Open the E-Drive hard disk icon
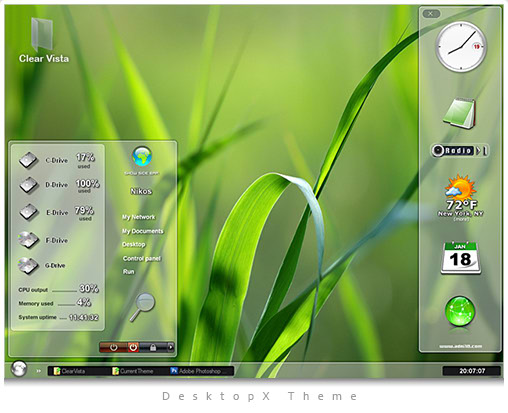The width and height of the screenshot is (508, 413). pos(28,212)
